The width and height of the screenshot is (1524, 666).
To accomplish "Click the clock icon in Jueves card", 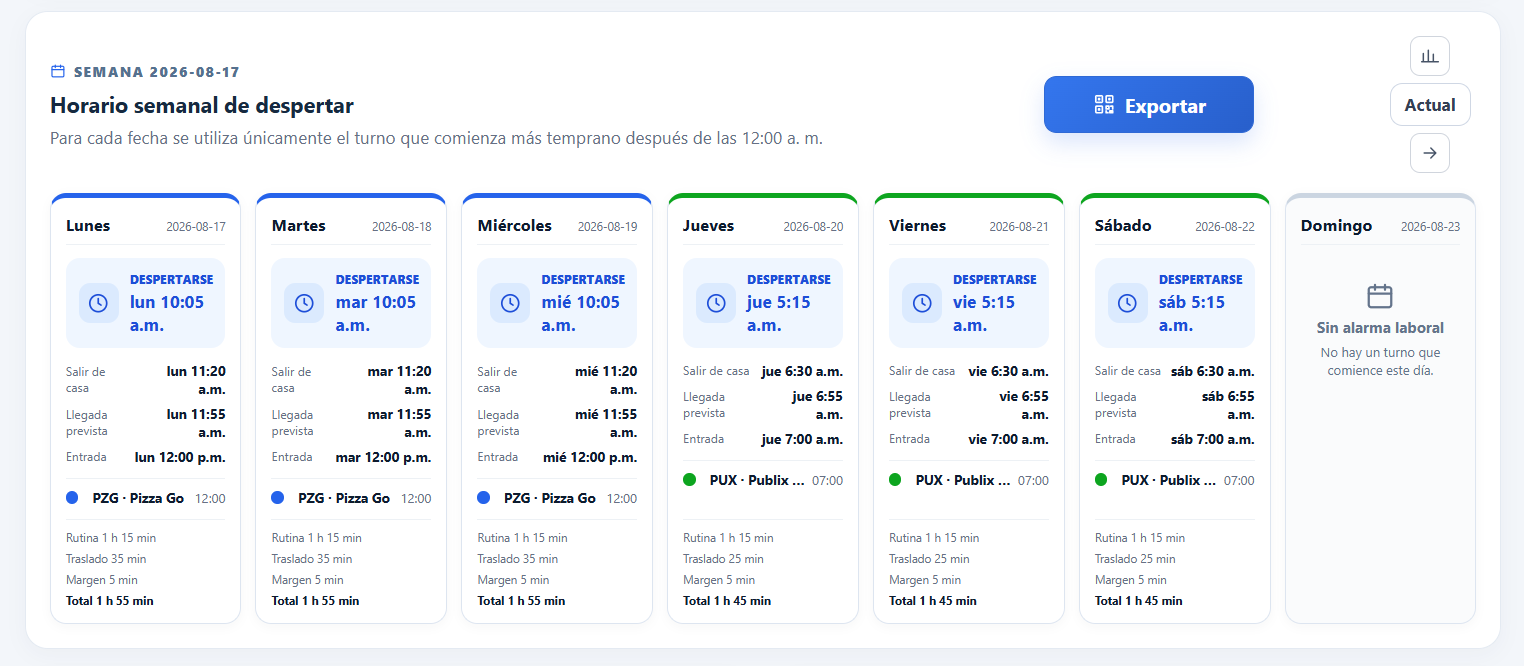I will 716,303.
